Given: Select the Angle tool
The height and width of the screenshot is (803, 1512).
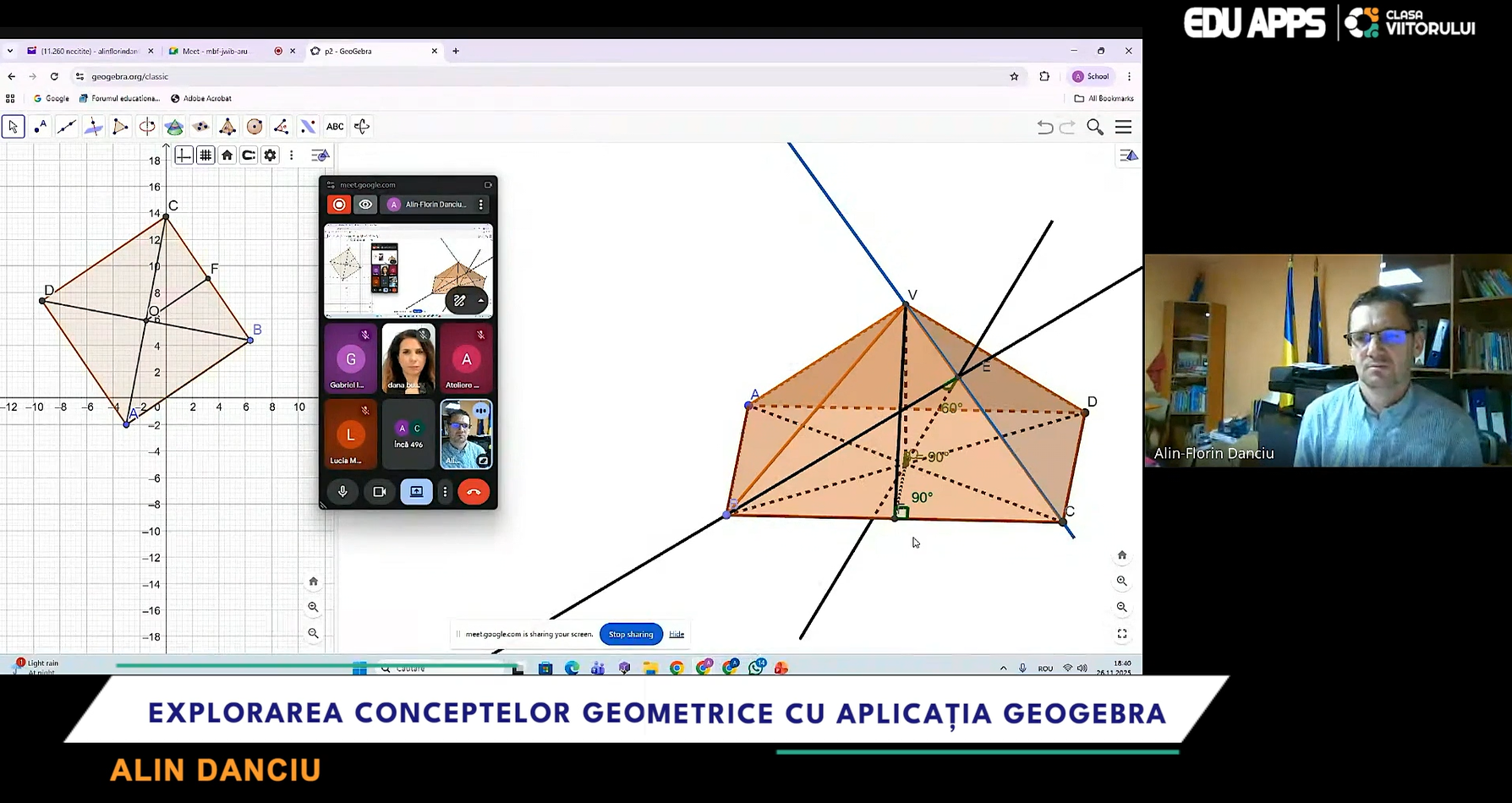Looking at the screenshot, I should point(282,127).
